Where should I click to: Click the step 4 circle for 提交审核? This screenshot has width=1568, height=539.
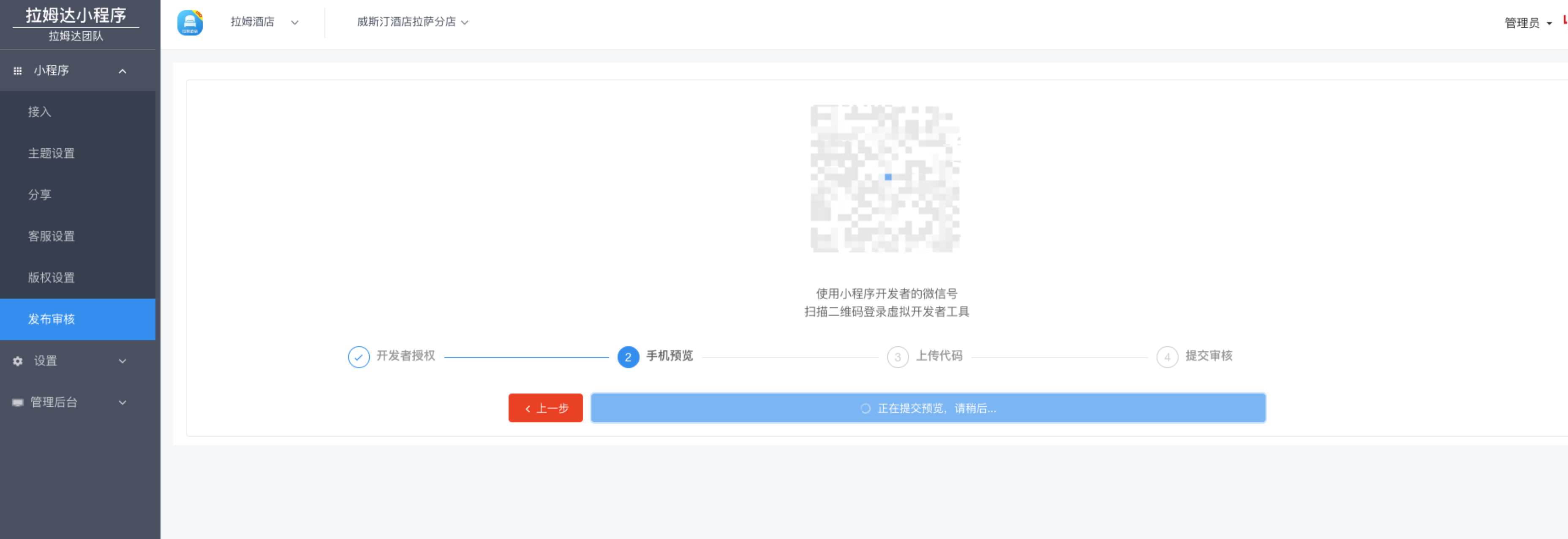coord(1167,357)
